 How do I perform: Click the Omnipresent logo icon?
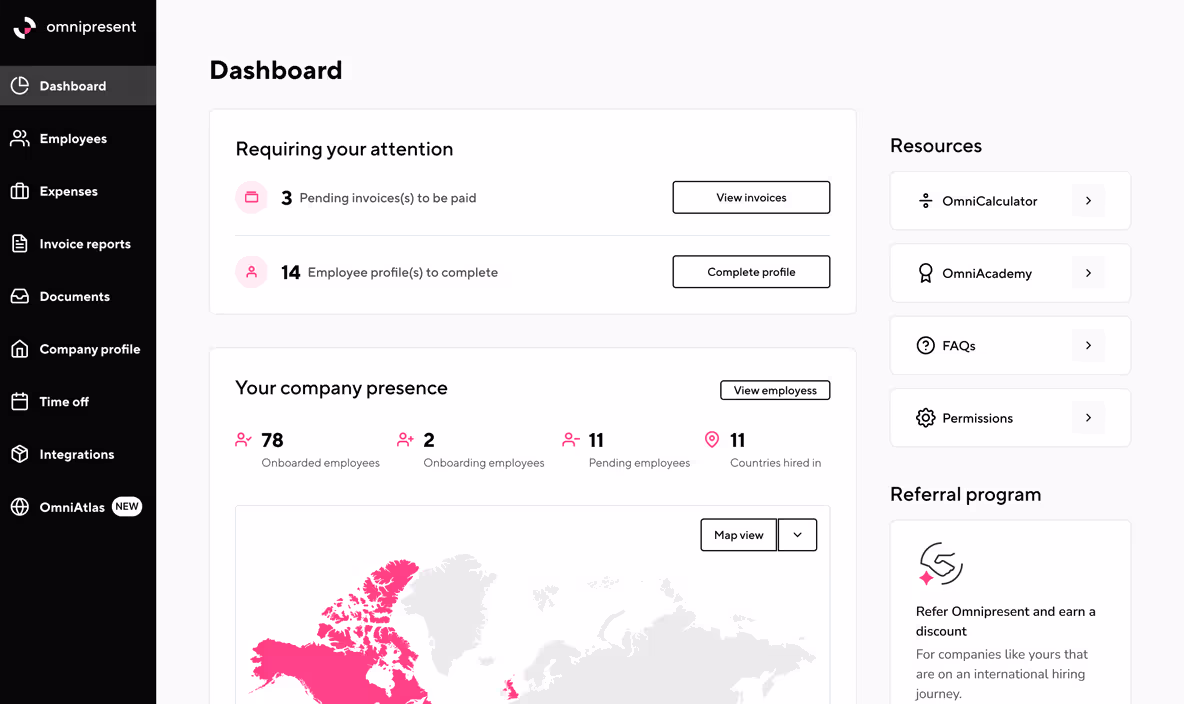[x=24, y=28]
